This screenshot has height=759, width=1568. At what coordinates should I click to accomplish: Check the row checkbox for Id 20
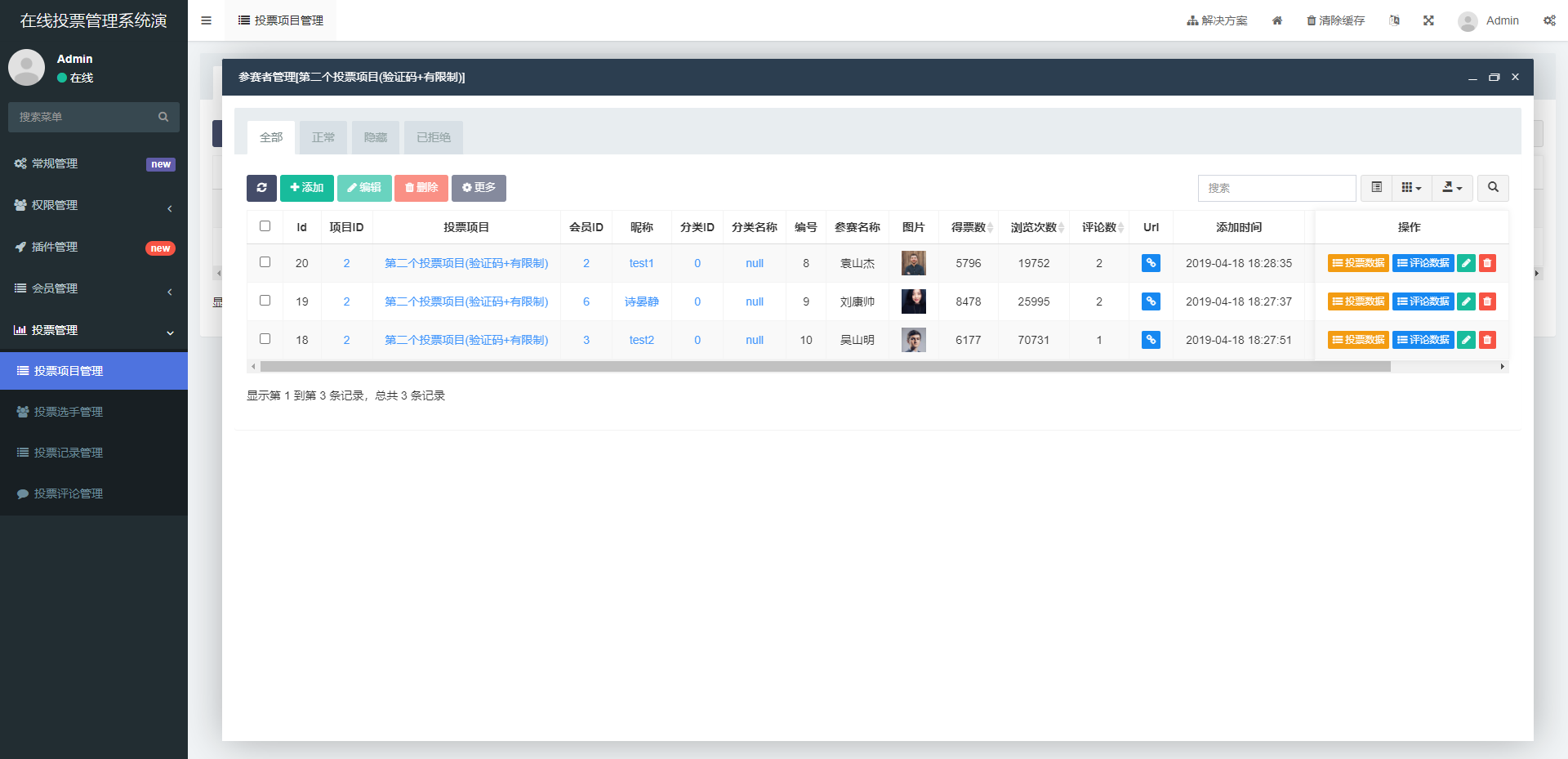click(x=265, y=262)
